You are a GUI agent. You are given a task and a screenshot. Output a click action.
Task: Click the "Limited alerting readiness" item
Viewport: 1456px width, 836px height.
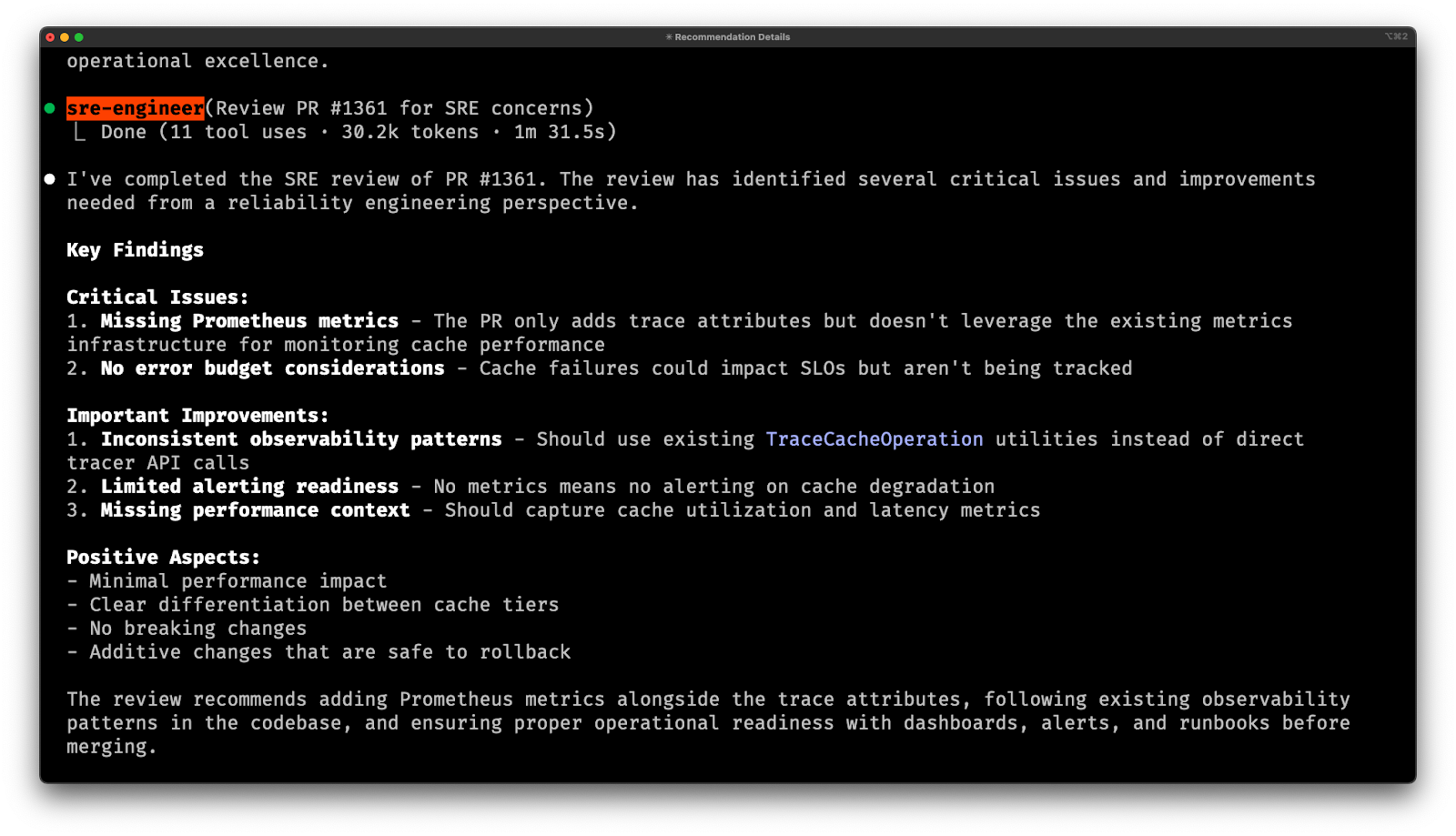(249, 487)
